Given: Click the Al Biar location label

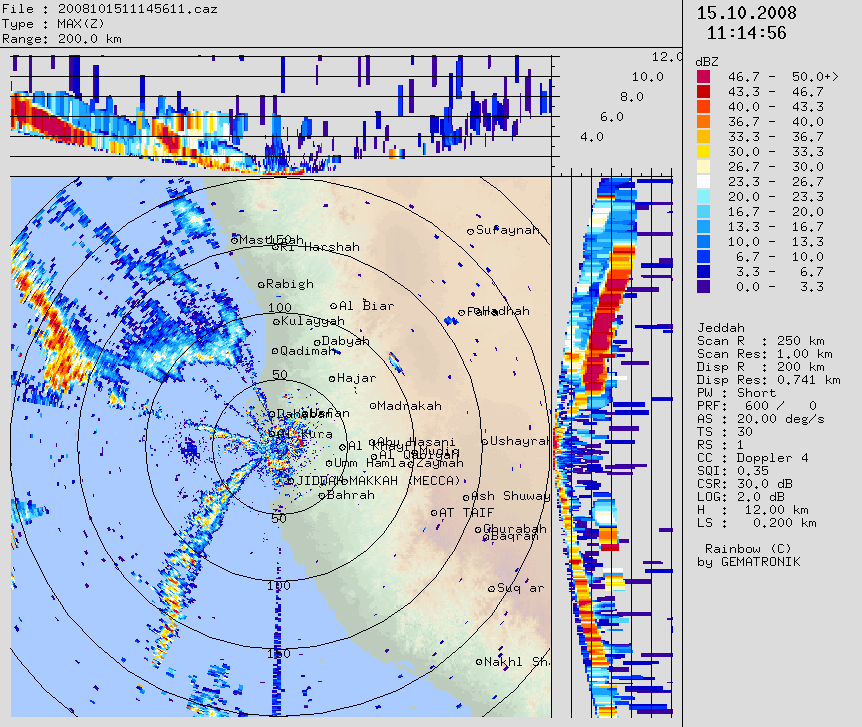Looking at the screenshot, I should (367, 306).
